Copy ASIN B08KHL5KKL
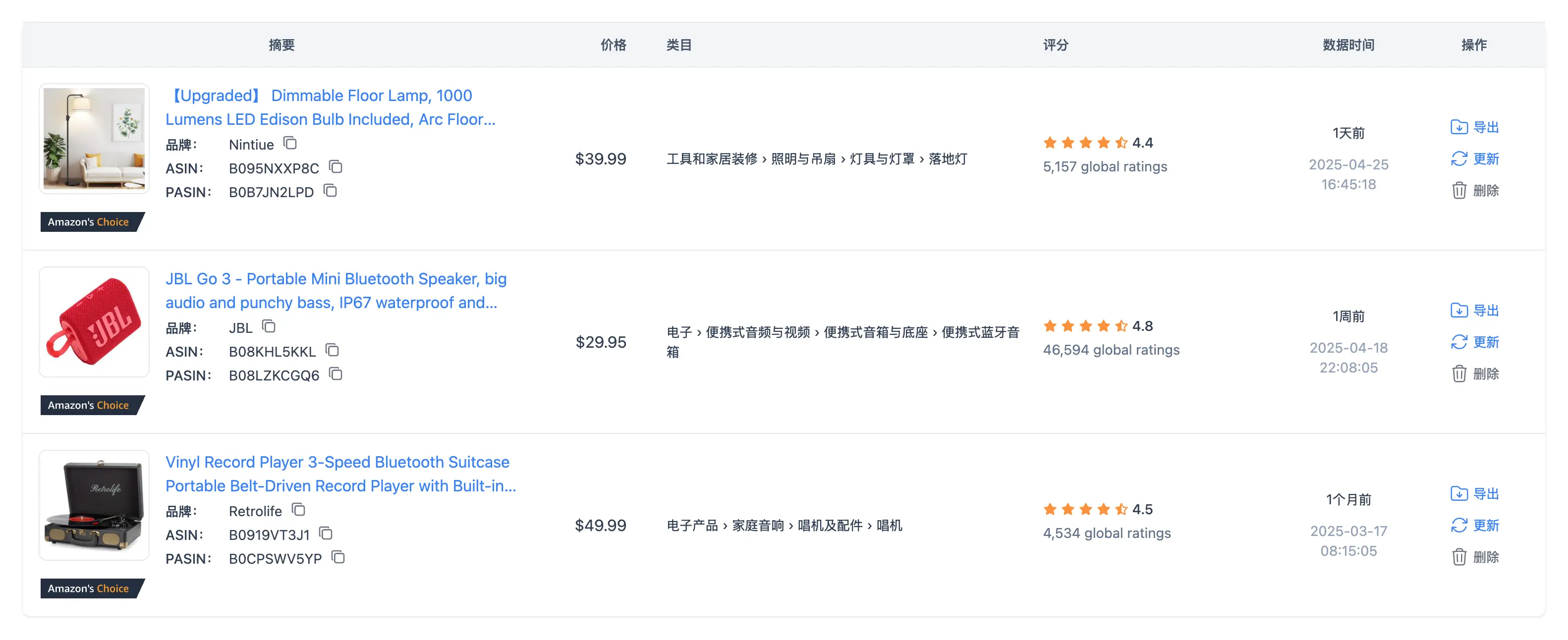Screen dimensions: 1568x640 tap(333, 350)
